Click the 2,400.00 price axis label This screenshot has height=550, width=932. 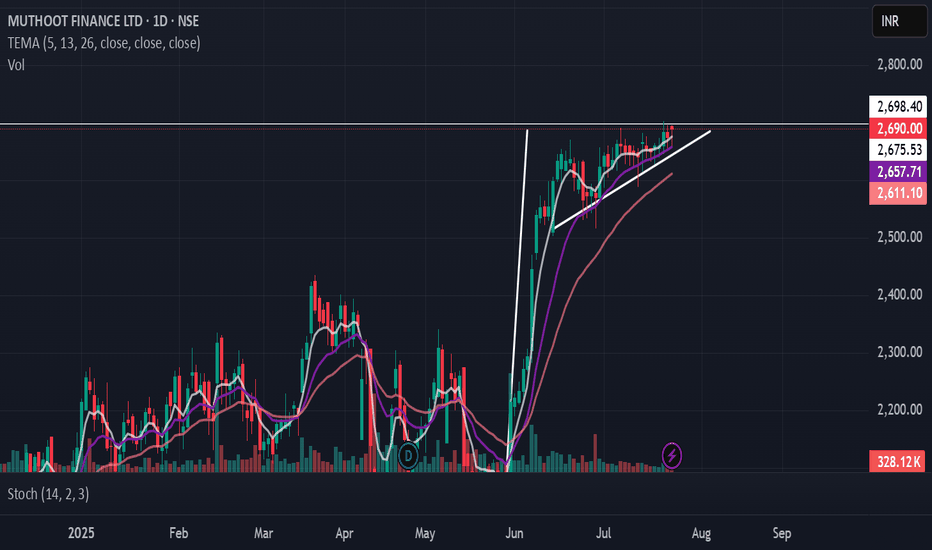click(900, 295)
